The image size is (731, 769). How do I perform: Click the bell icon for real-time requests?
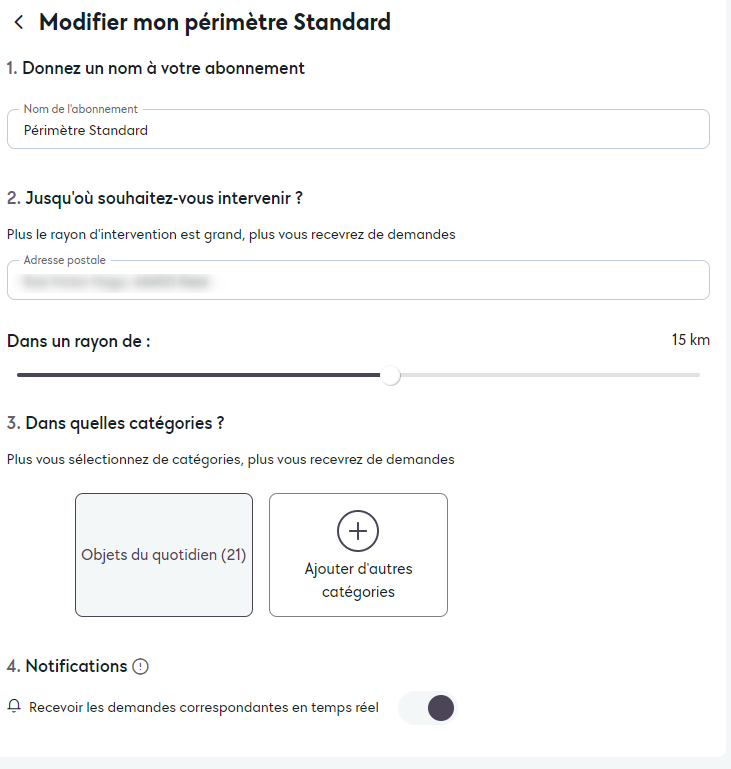point(14,707)
